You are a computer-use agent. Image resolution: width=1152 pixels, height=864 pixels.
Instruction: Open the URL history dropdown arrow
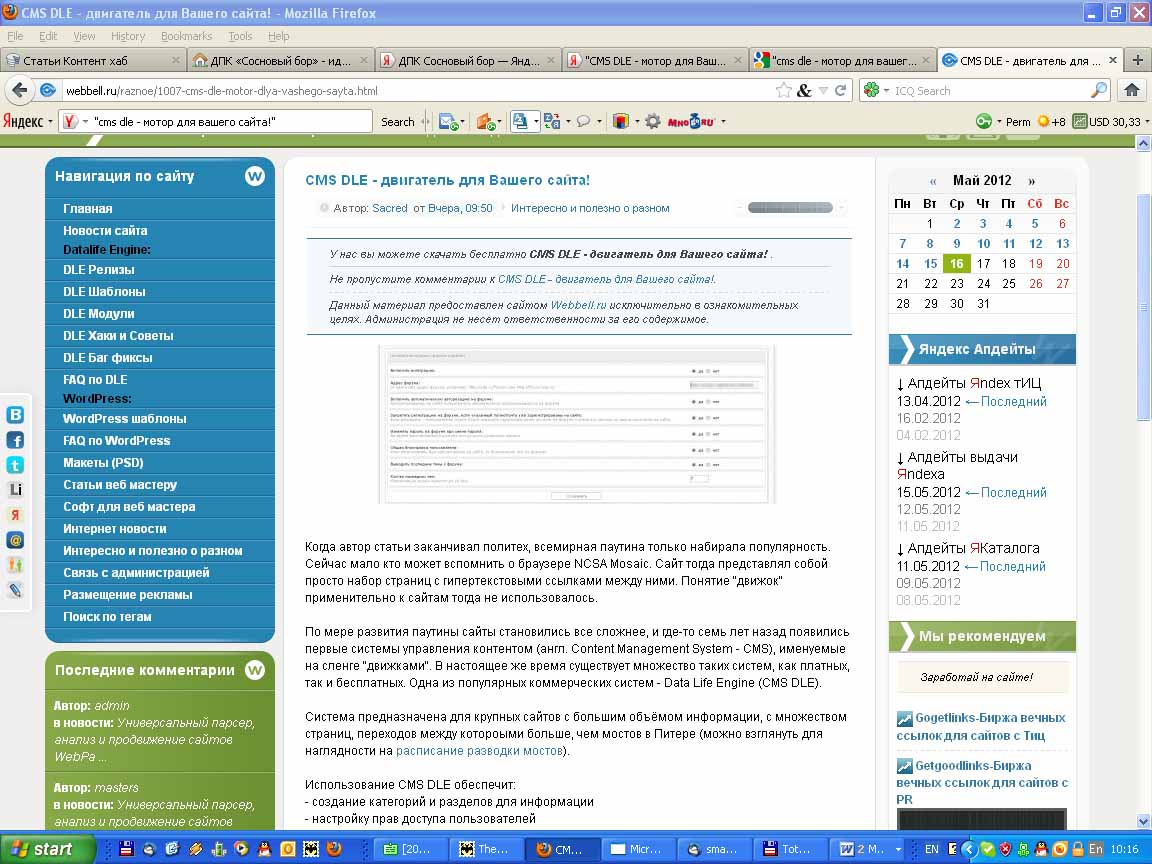coord(823,90)
